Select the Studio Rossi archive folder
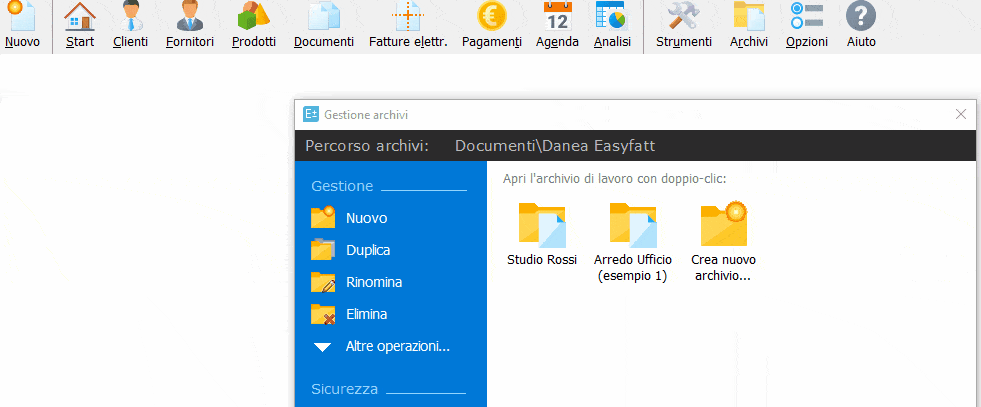Viewport: 981px width, 407px height. pos(542,225)
